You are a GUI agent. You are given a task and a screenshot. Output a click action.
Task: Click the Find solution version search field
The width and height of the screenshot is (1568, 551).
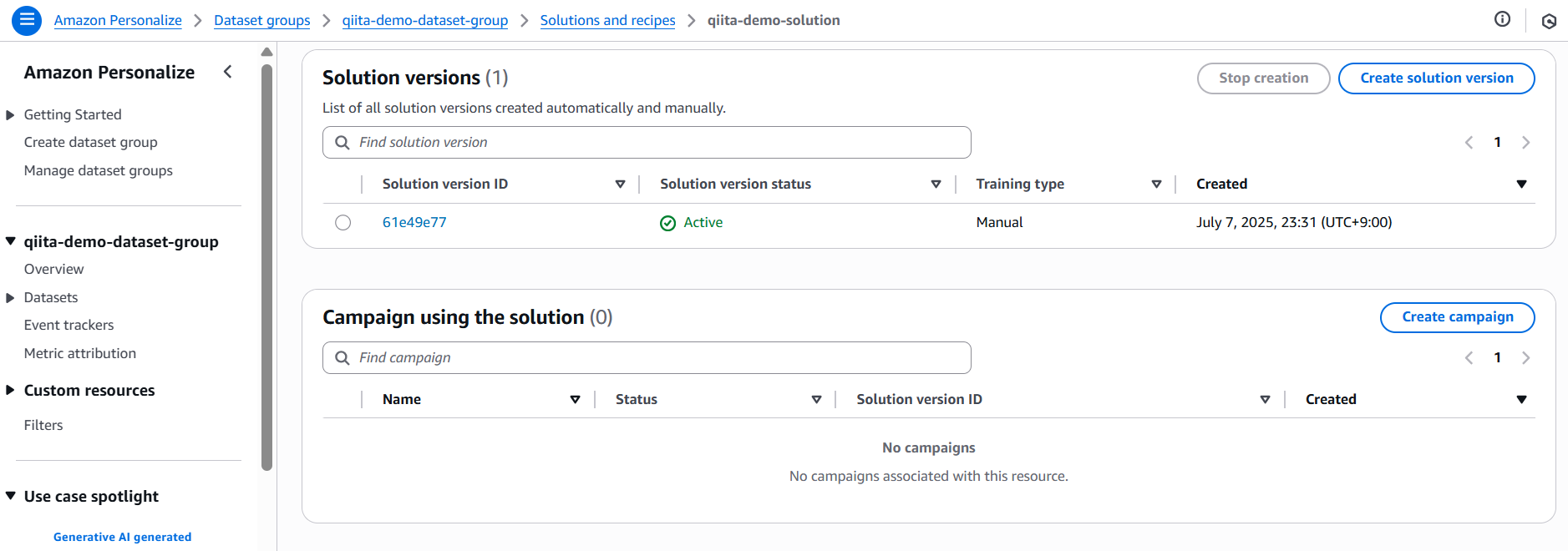click(660, 143)
